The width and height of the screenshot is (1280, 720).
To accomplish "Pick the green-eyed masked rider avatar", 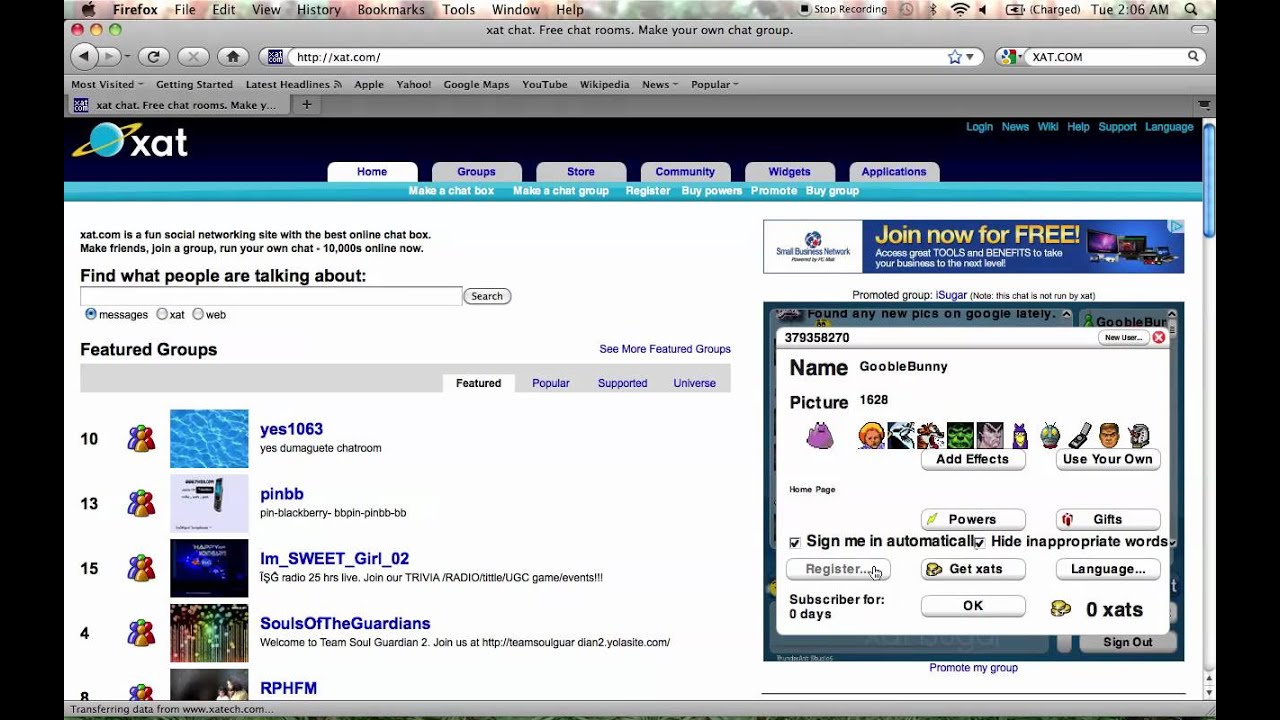I will pos(1050,436).
